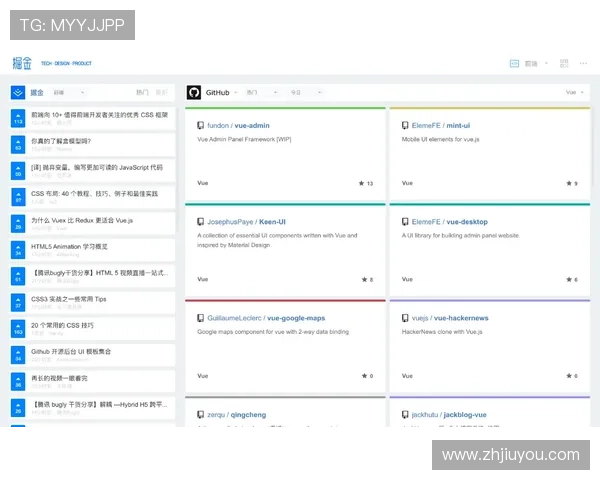
Task: Click the blue 掘金 panel icon
Action: coord(18,92)
